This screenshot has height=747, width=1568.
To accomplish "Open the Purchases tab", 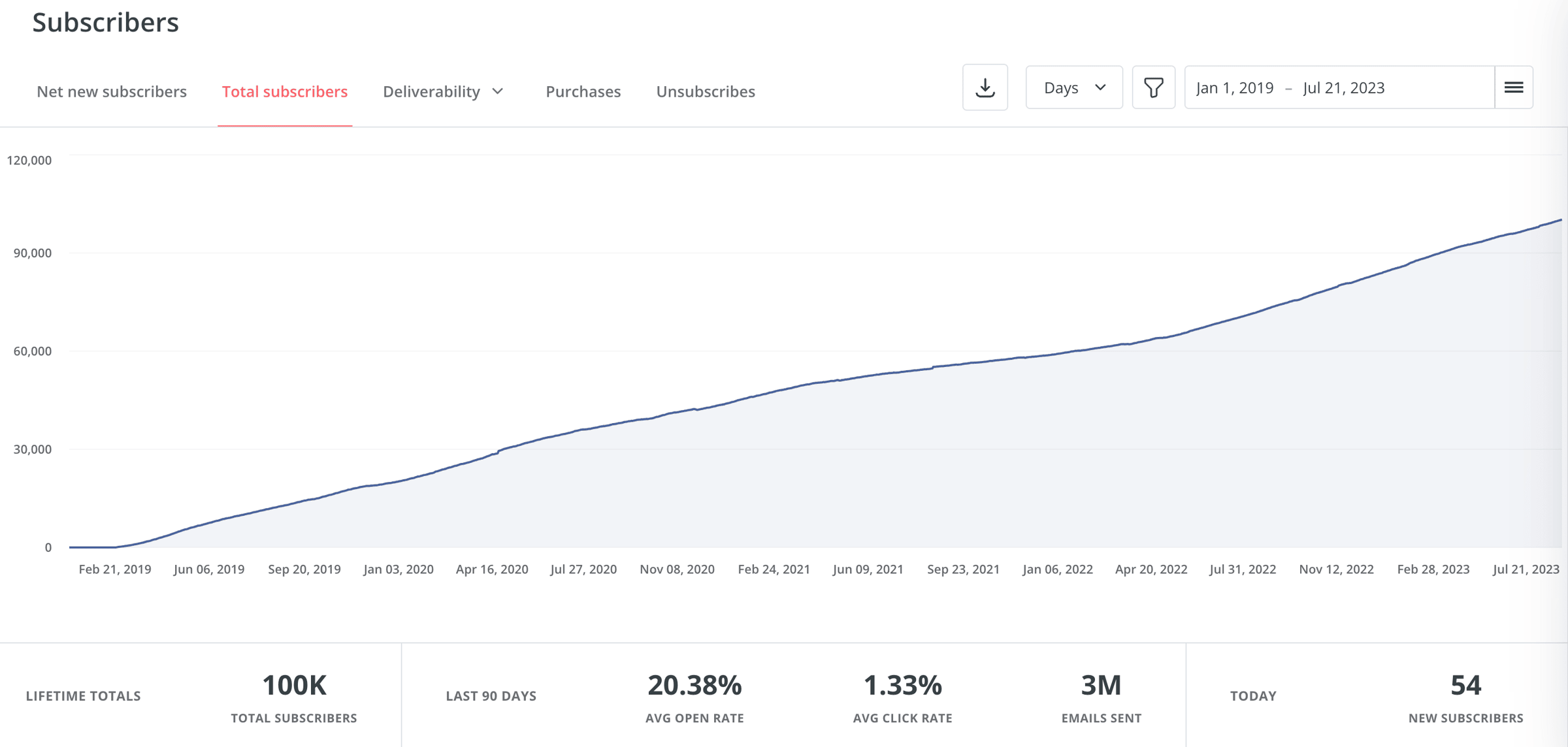I will click(583, 91).
